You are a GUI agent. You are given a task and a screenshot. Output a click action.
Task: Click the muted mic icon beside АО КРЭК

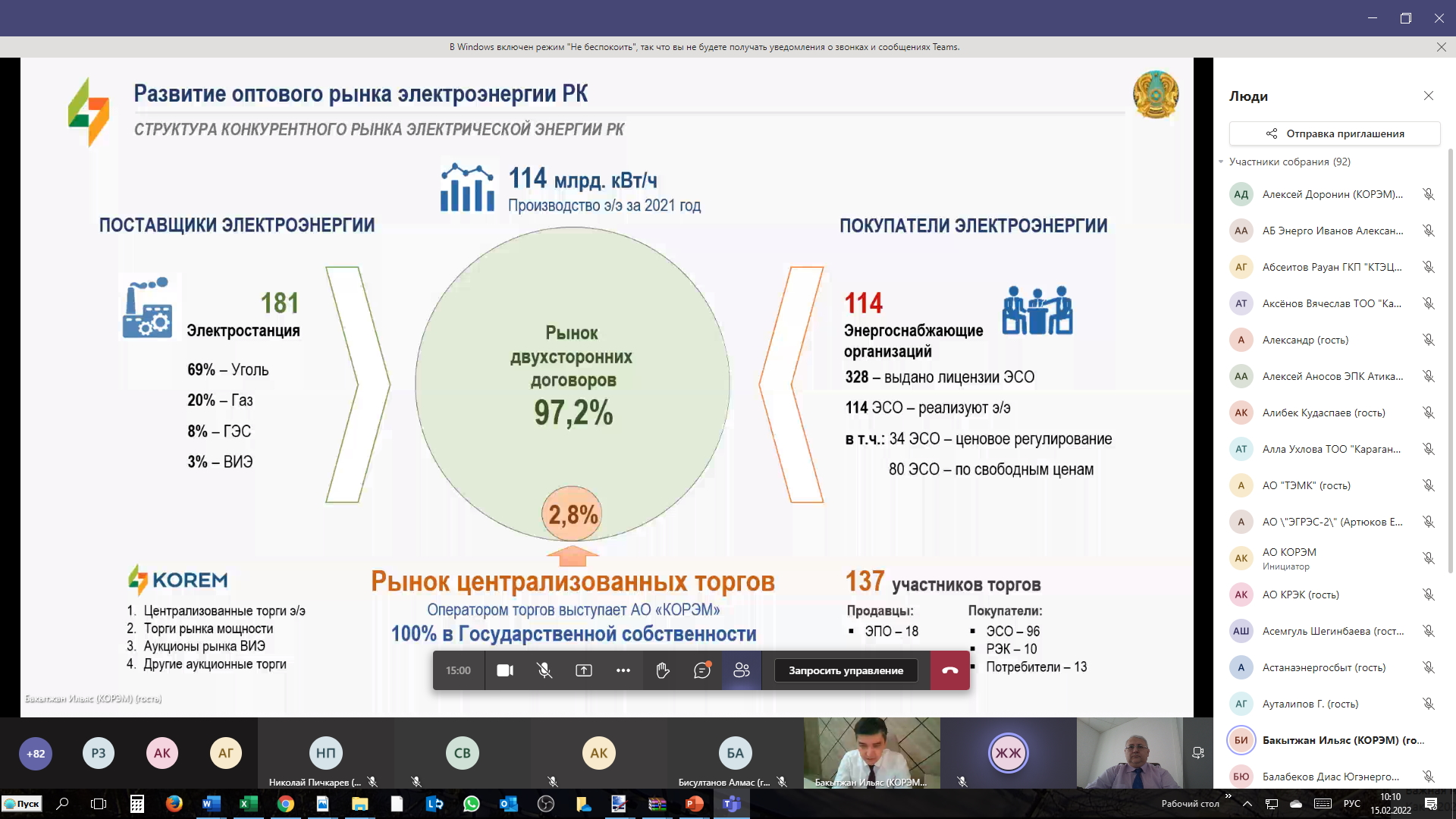click(x=1429, y=595)
